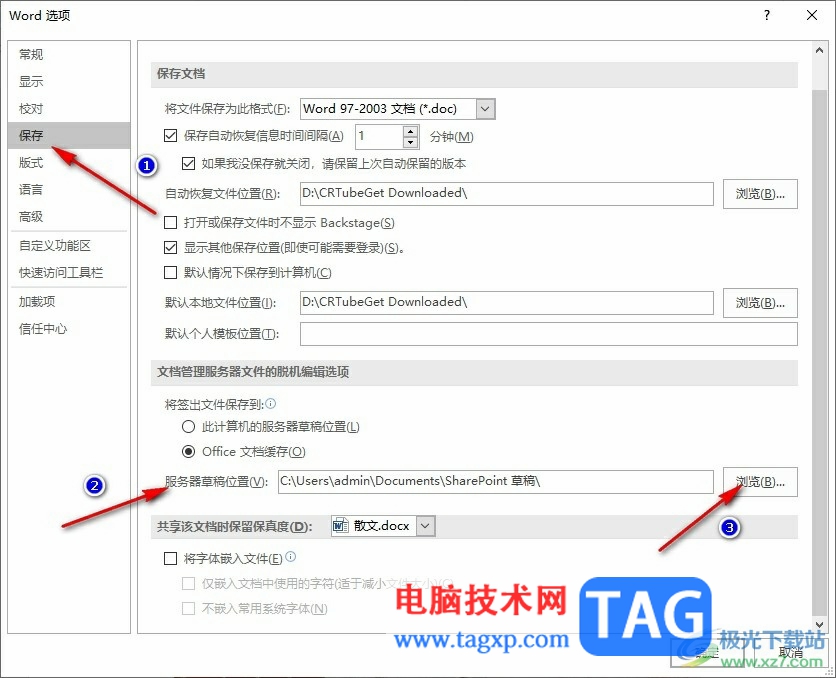Close the Word Options dialog
This screenshot has height=678, width=836.
click(x=811, y=15)
